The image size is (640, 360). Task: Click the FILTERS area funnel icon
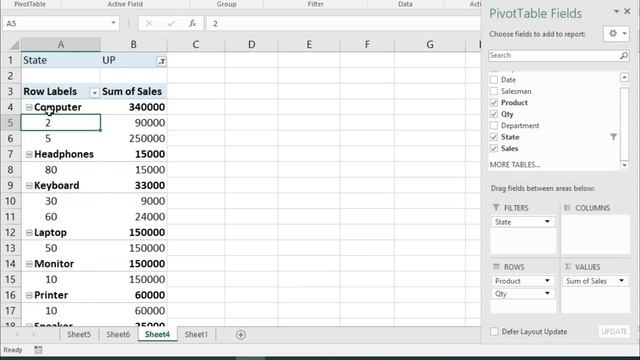coord(496,208)
